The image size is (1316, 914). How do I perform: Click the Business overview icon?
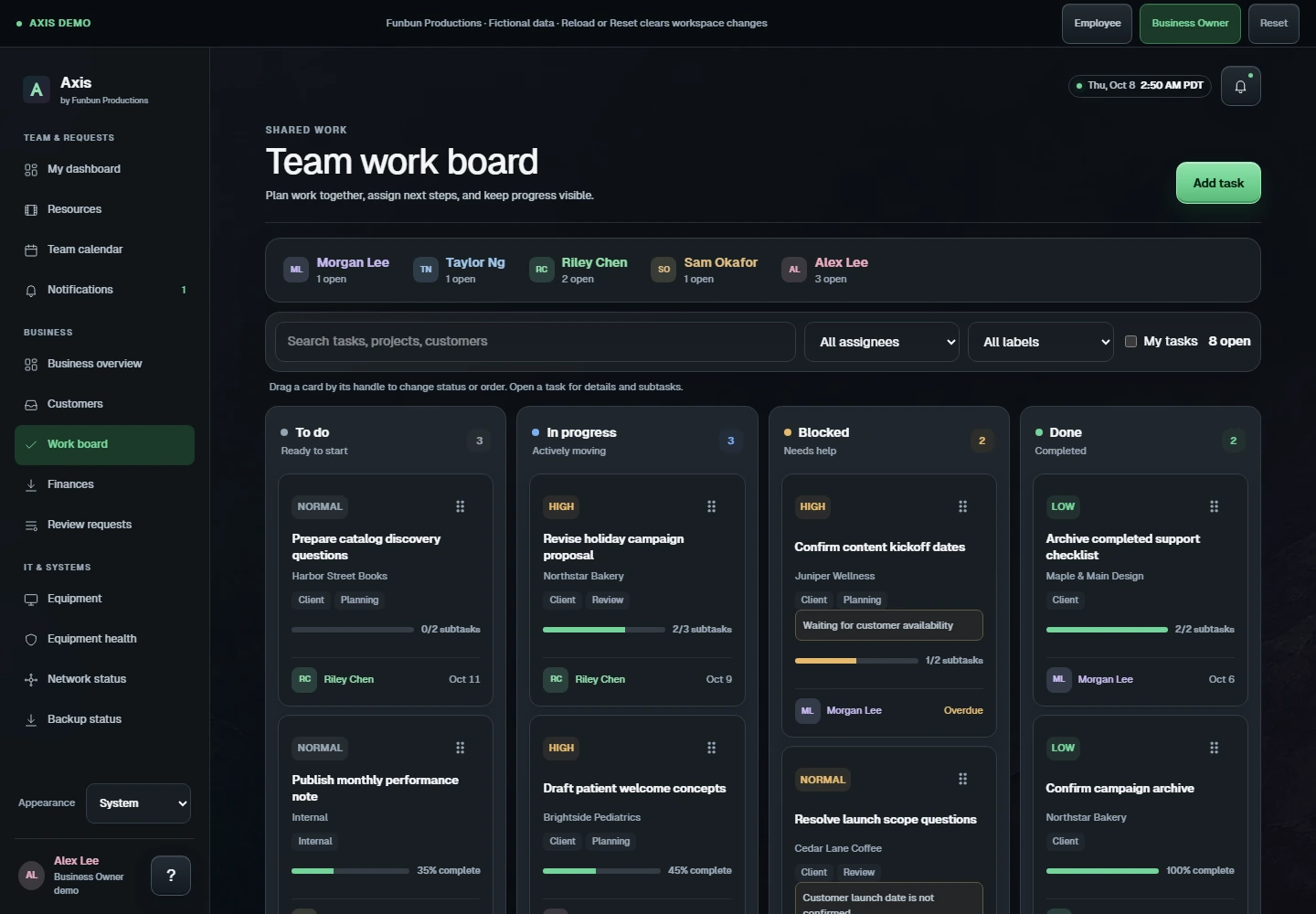click(x=31, y=365)
